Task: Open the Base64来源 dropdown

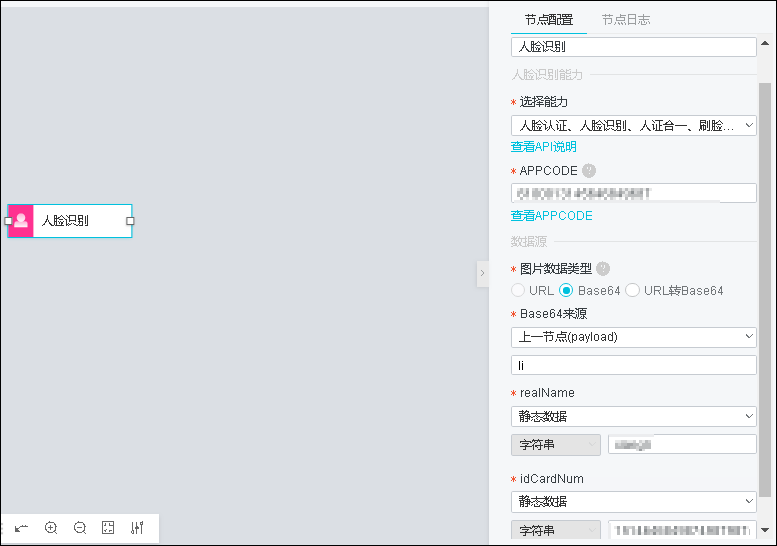Action: click(633, 337)
